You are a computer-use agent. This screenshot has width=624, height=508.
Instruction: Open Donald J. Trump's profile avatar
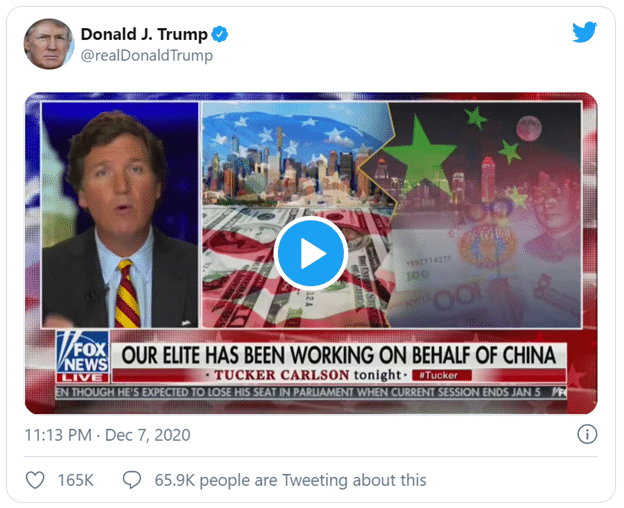tap(49, 44)
